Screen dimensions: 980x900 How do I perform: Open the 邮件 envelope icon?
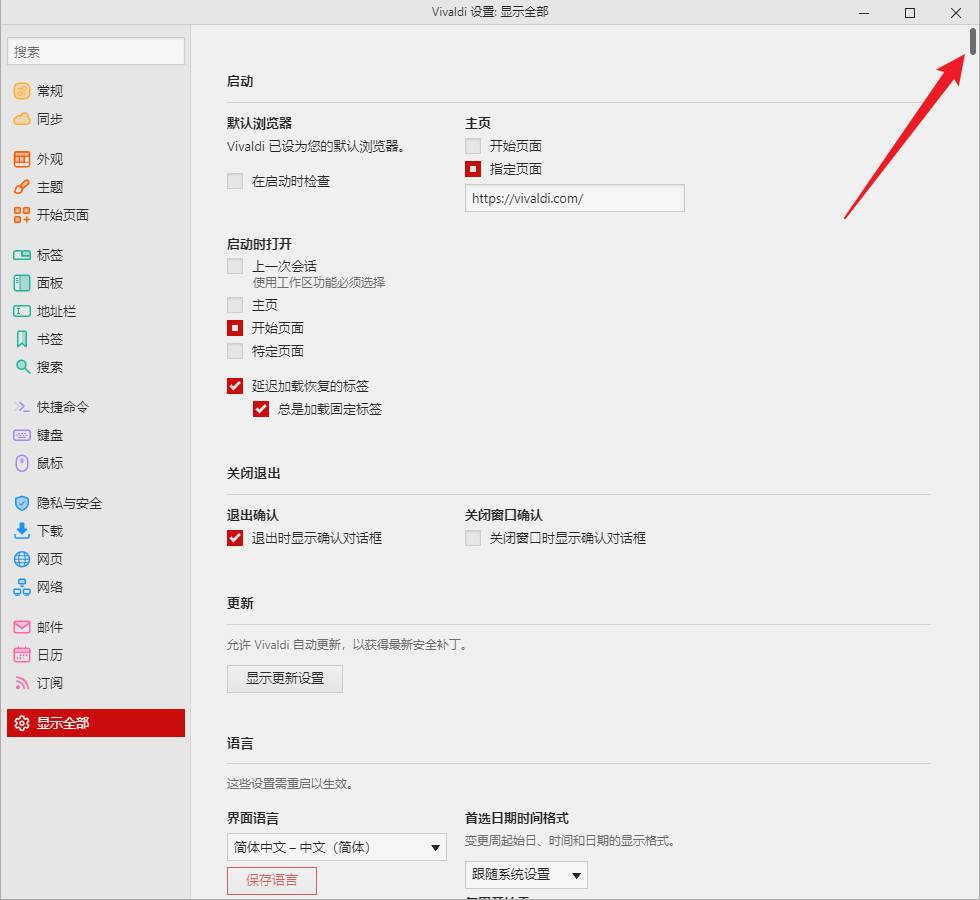tap(22, 627)
